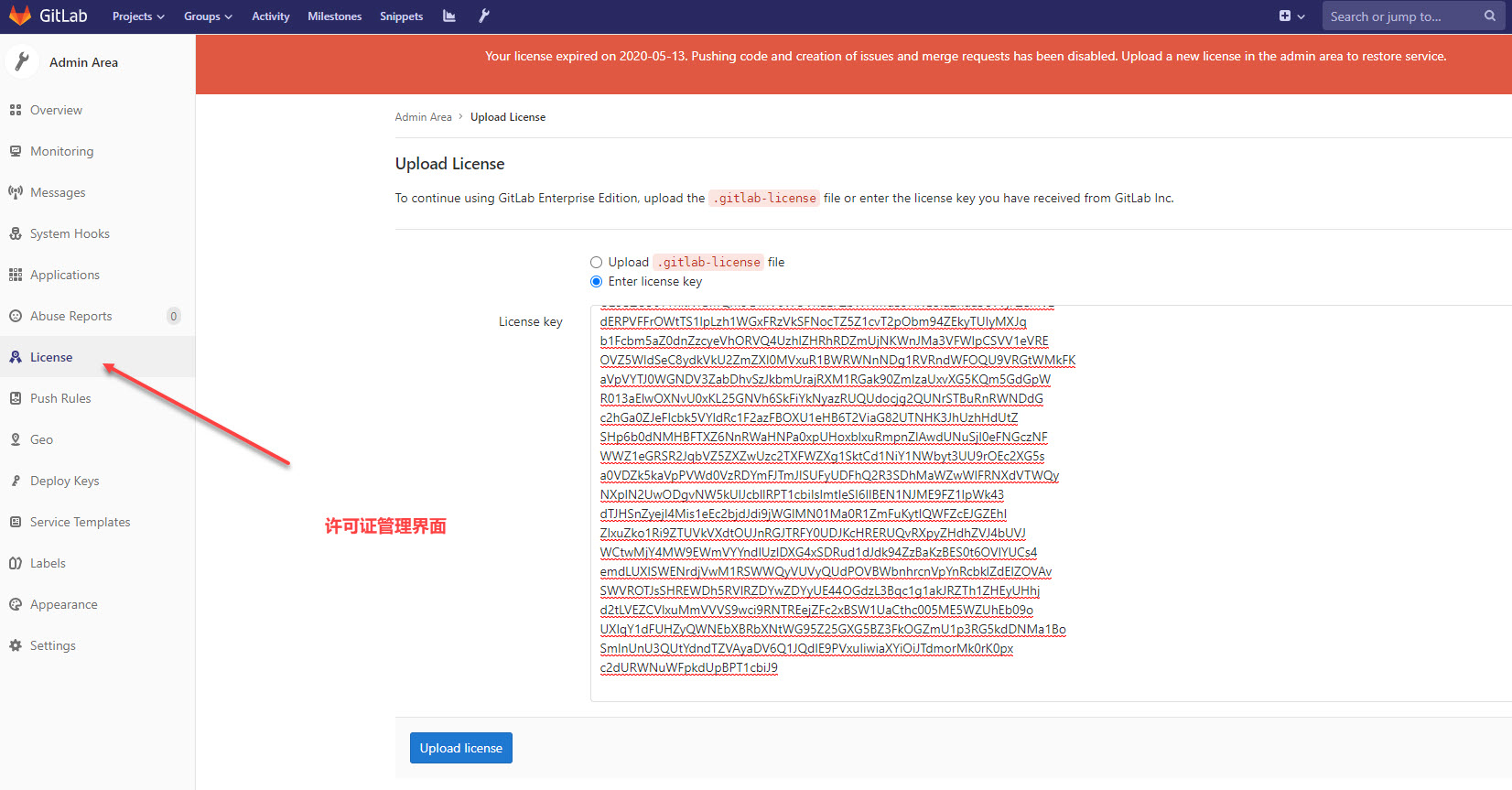Click the Service Templates icon
This screenshot has height=790, width=1512.
[16, 522]
